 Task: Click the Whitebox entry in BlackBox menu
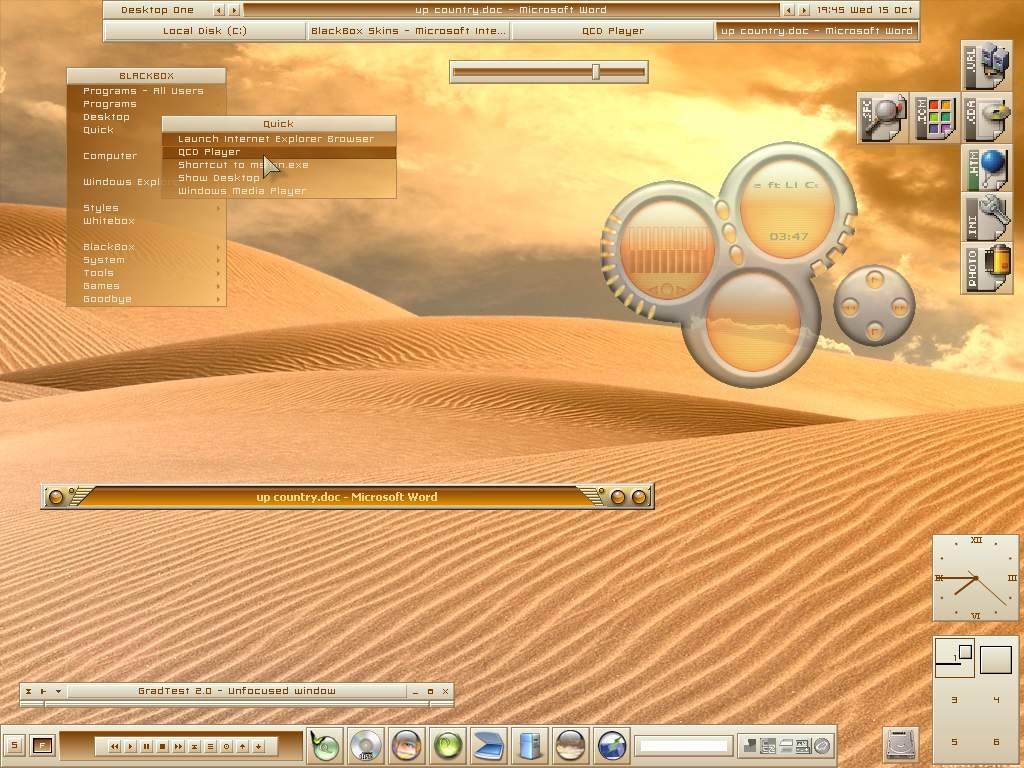(x=146, y=221)
